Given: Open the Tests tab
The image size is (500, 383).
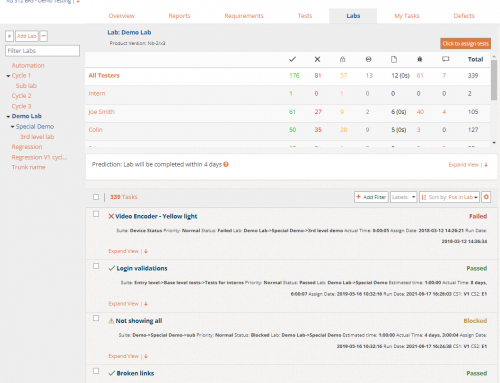Looking at the screenshot, I should pyautogui.click(x=305, y=16).
